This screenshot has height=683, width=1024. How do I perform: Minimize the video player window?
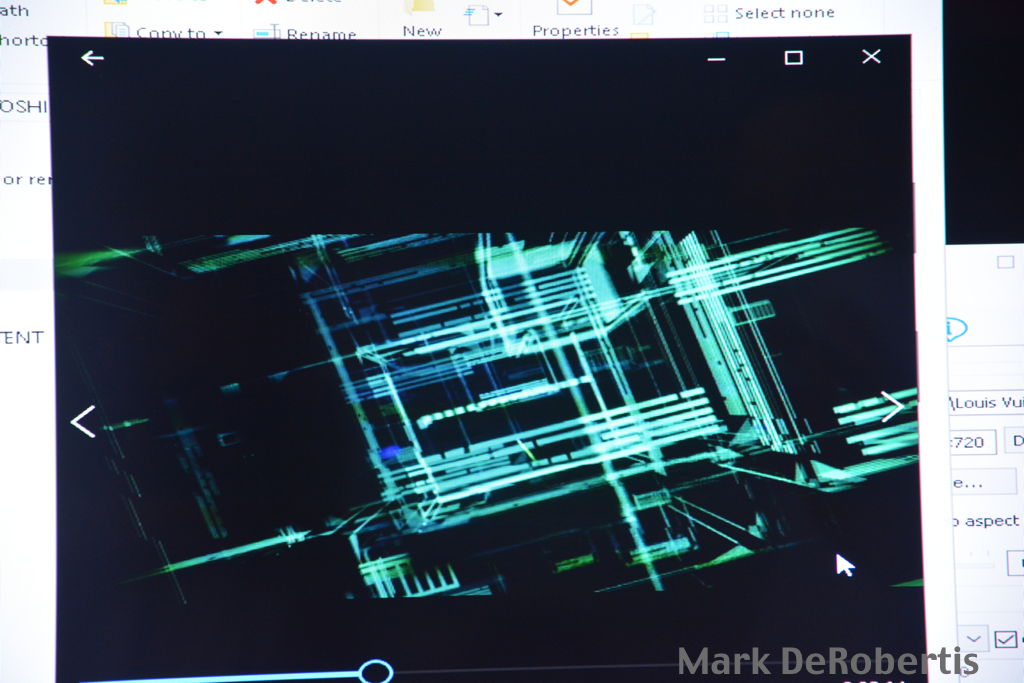716,58
